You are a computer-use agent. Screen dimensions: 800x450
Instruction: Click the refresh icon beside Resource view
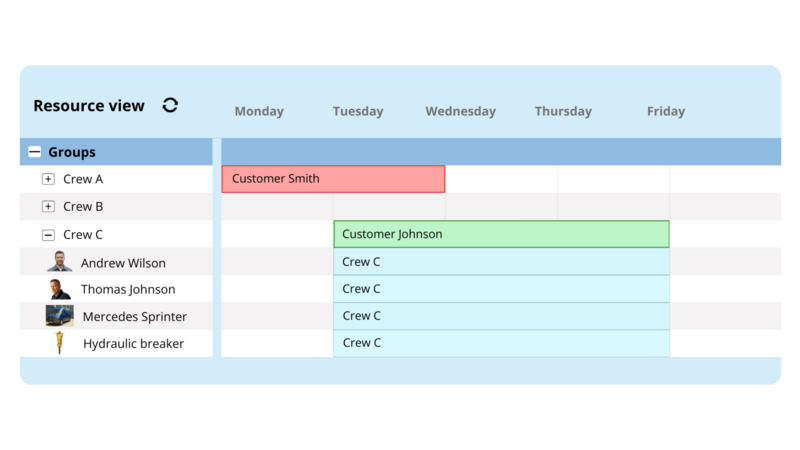170,105
